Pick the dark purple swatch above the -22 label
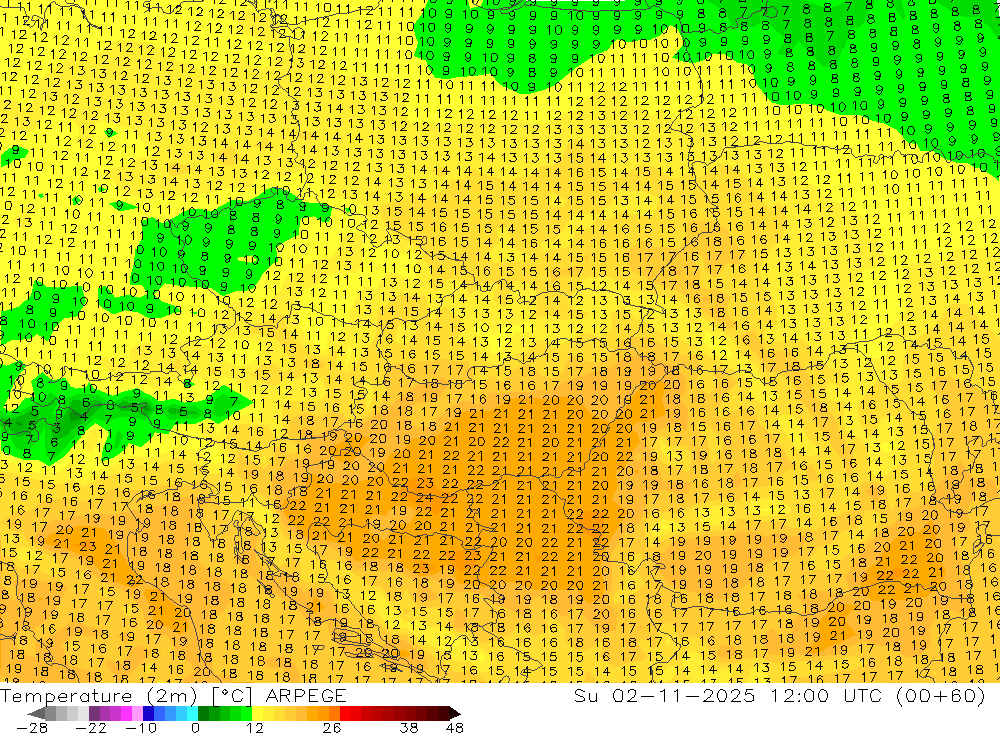1000x733 pixels. tap(94, 713)
